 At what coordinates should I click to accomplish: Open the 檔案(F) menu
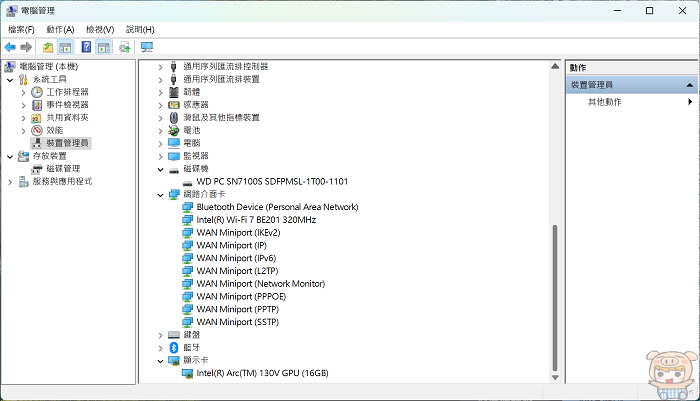tap(21, 29)
